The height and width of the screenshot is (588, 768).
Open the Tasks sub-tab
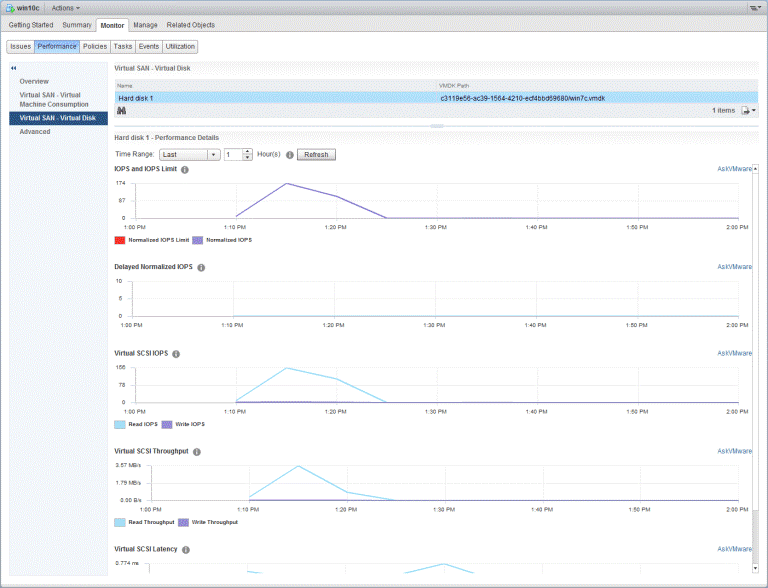point(122,47)
